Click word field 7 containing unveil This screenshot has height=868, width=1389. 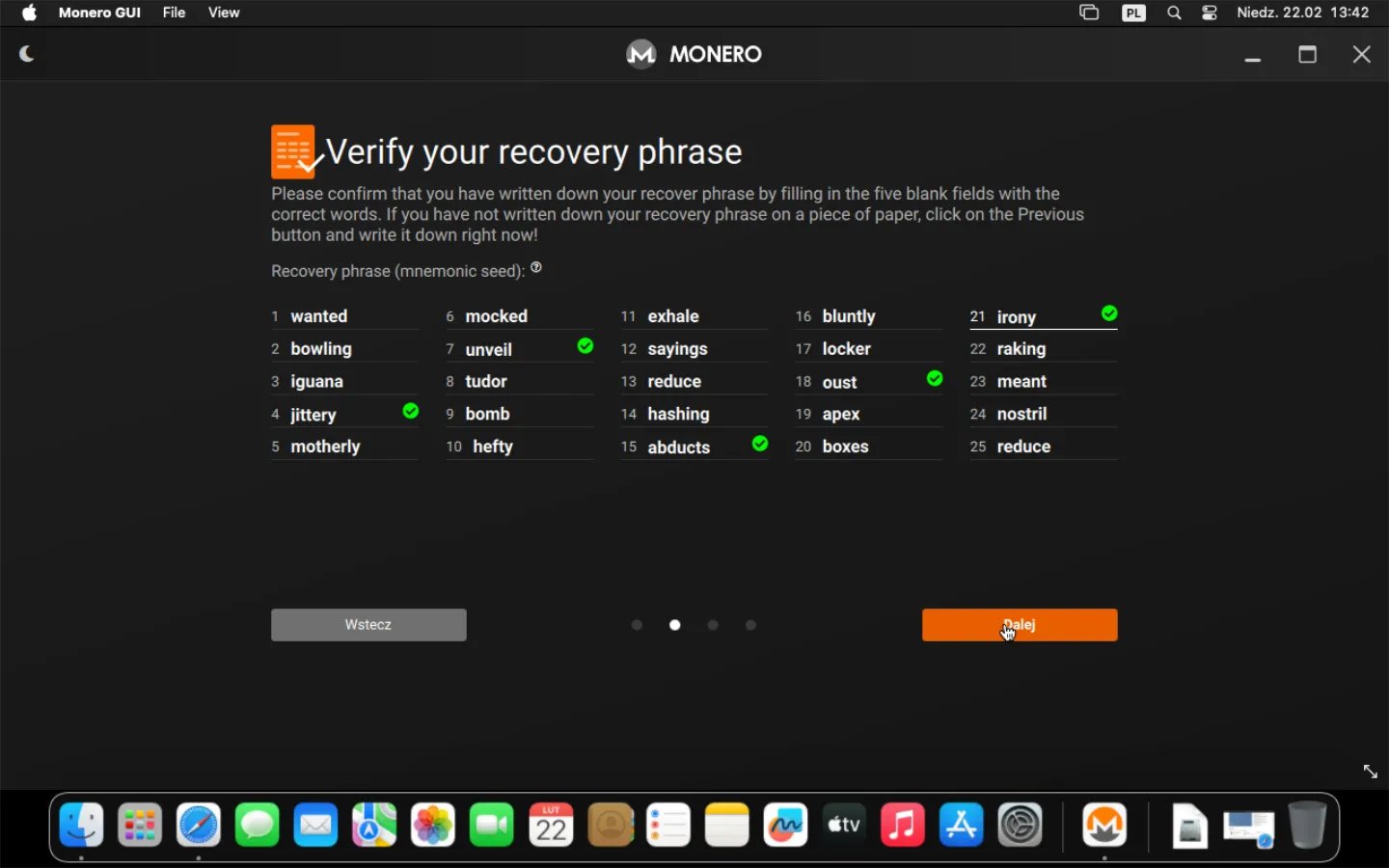coord(519,349)
